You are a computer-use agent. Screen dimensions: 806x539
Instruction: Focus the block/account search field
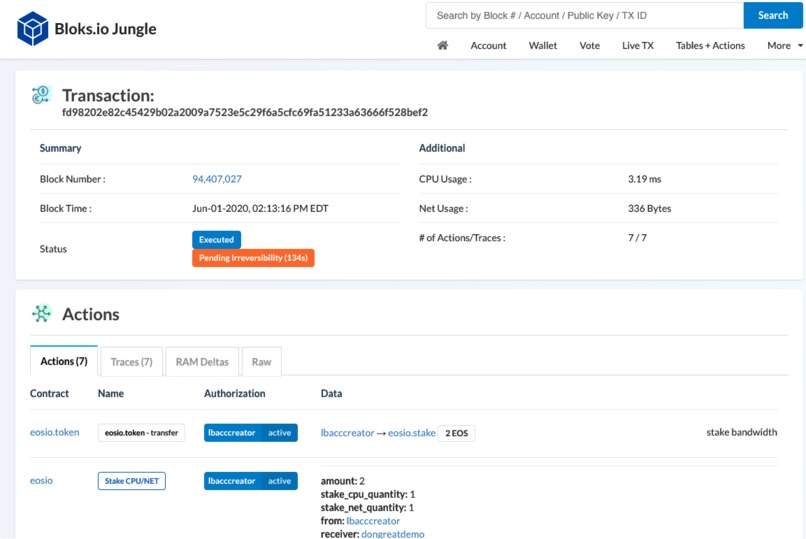pyautogui.click(x=584, y=15)
